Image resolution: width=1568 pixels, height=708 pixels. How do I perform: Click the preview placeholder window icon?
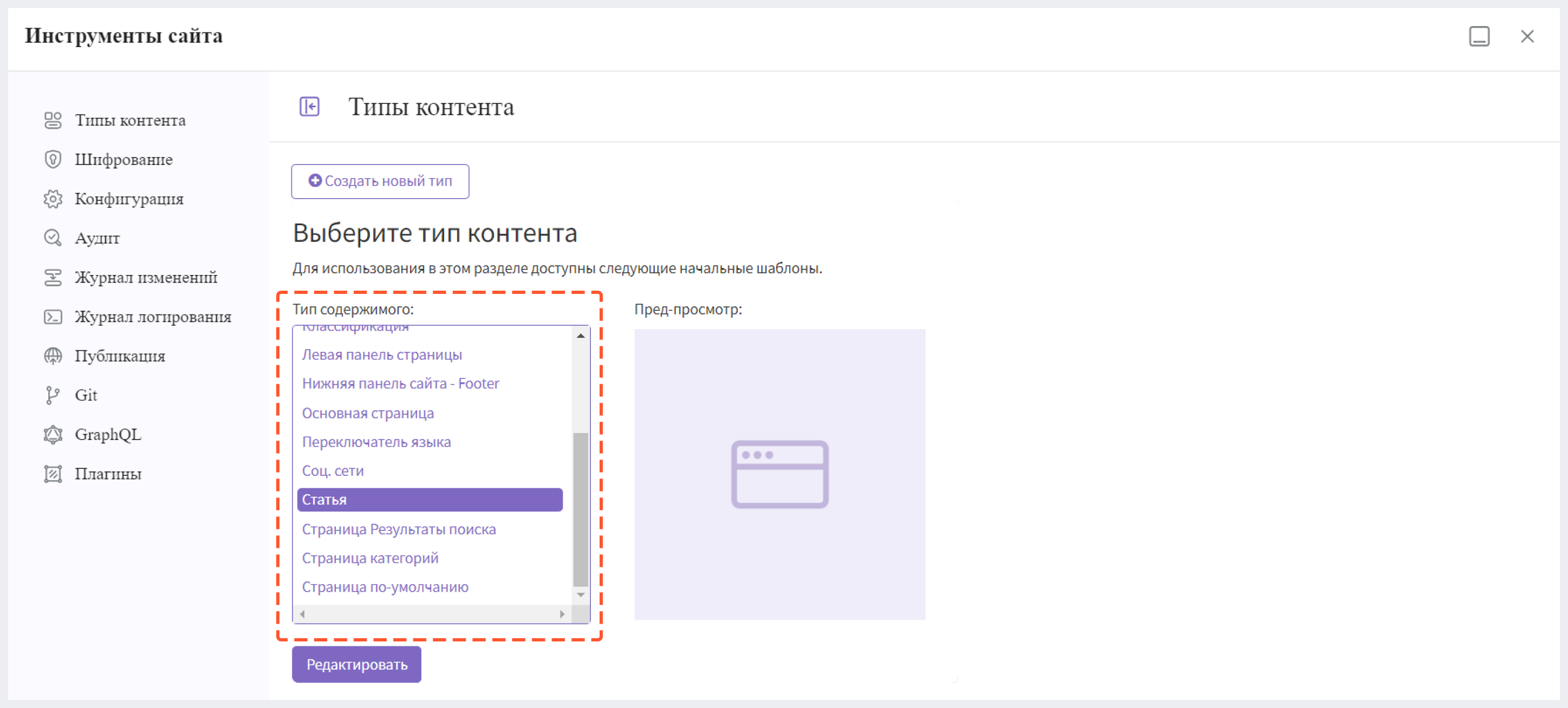point(780,474)
